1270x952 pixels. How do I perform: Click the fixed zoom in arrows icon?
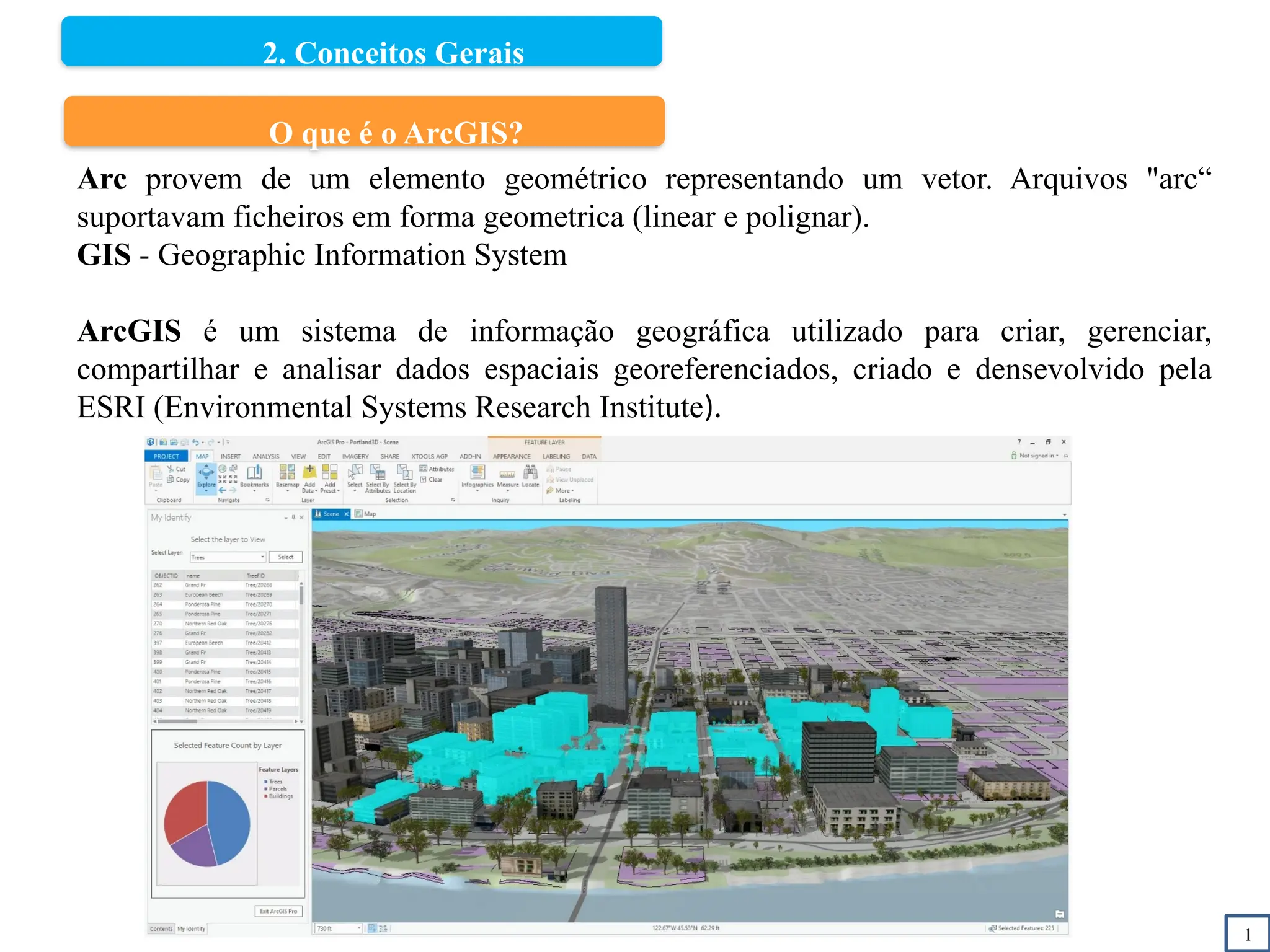(x=223, y=480)
